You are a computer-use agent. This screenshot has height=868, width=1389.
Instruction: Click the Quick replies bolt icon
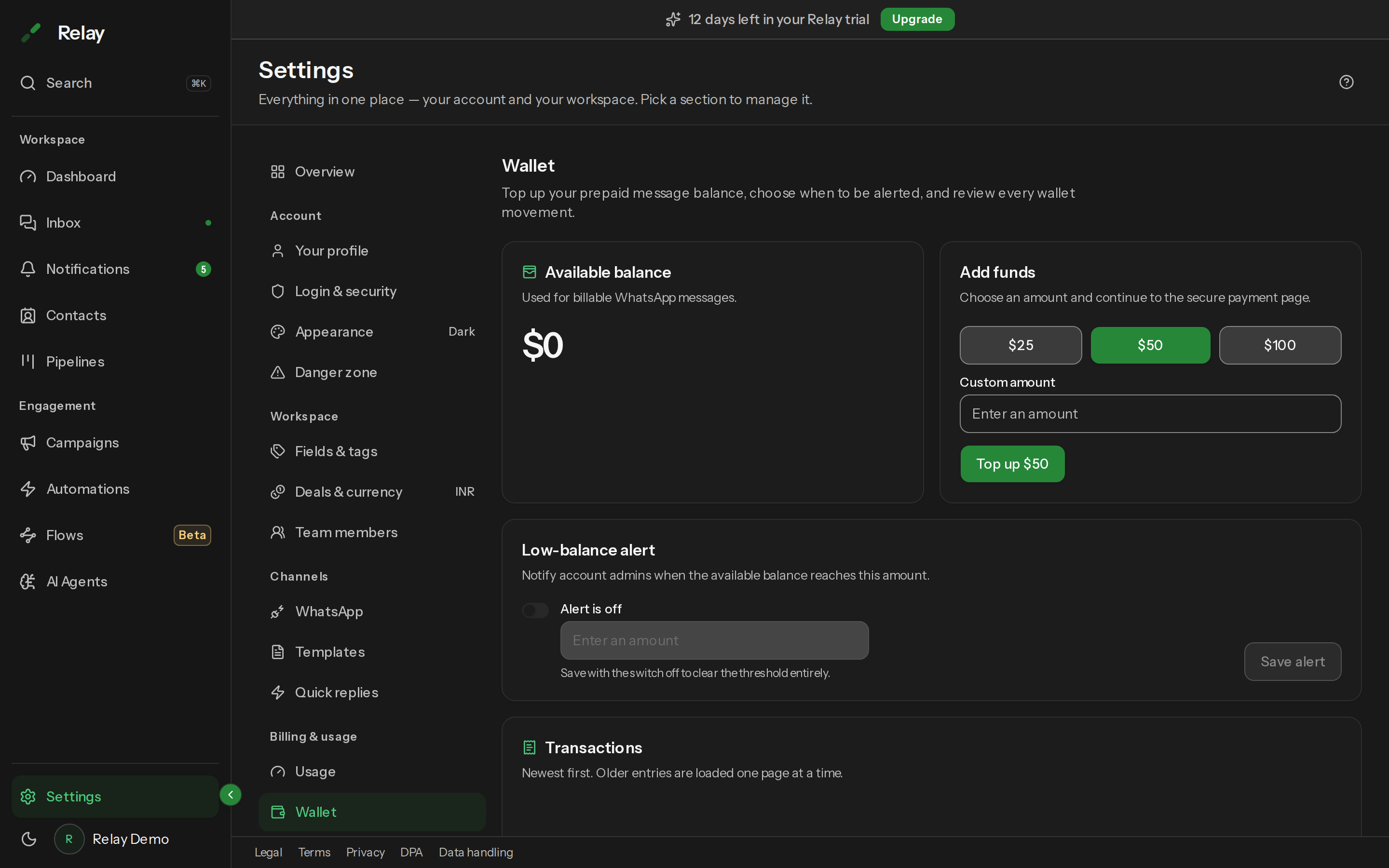pyautogui.click(x=278, y=693)
